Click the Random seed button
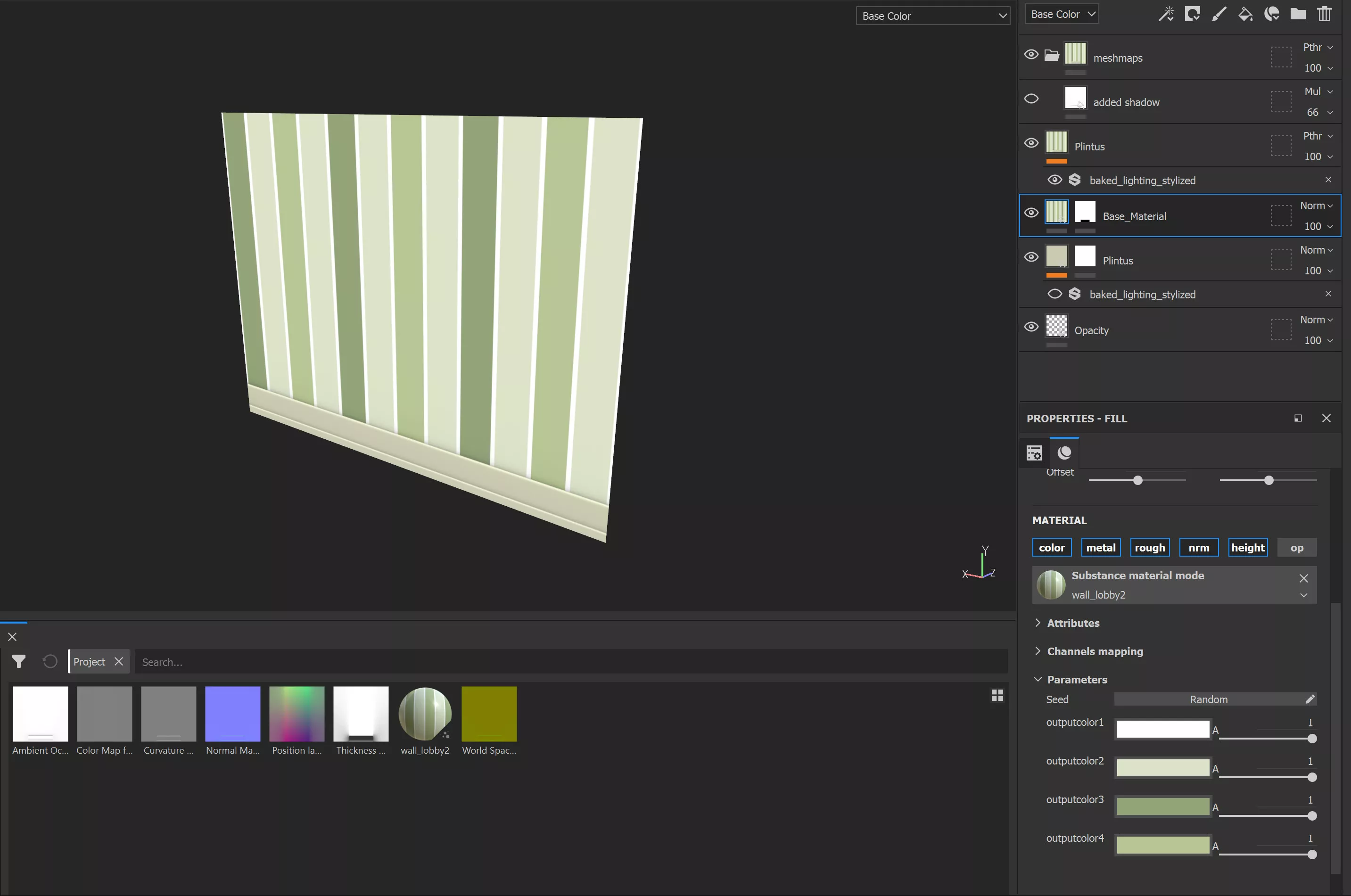This screenshot has width=1351, height=896. 1208,699
